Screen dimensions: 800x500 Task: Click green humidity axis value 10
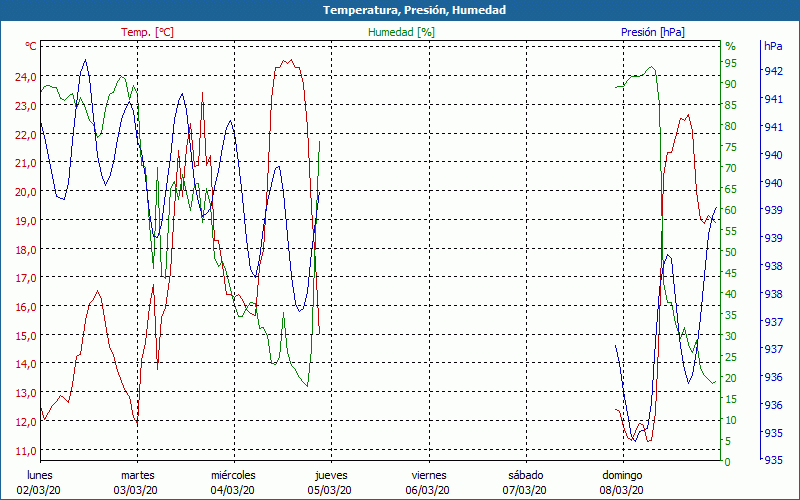tap(731, 420)
